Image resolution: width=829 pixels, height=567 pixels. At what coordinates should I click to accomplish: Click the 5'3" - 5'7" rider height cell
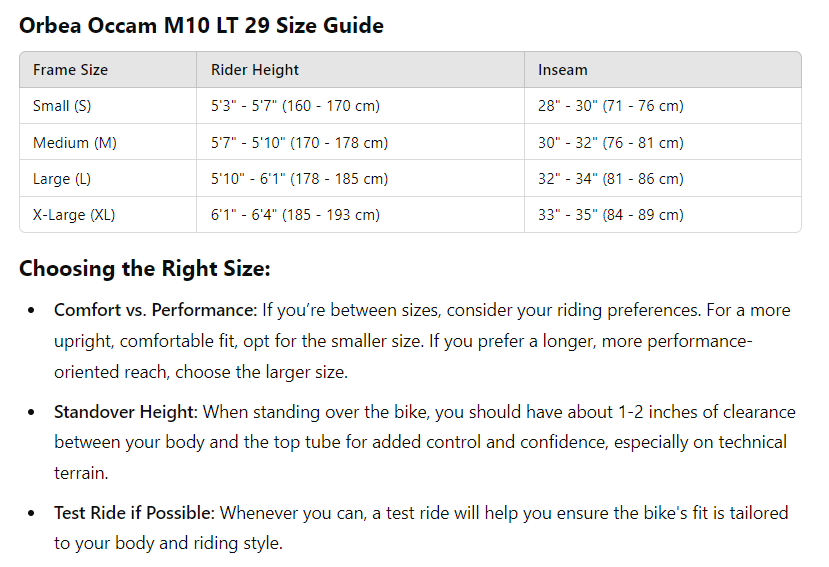(x=295, y=106)
